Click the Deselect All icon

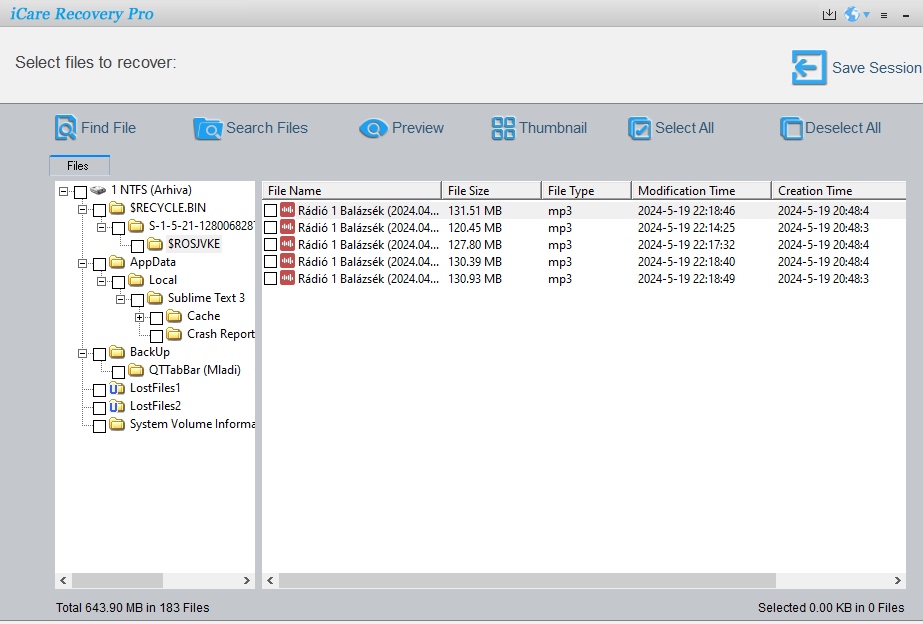791,128
